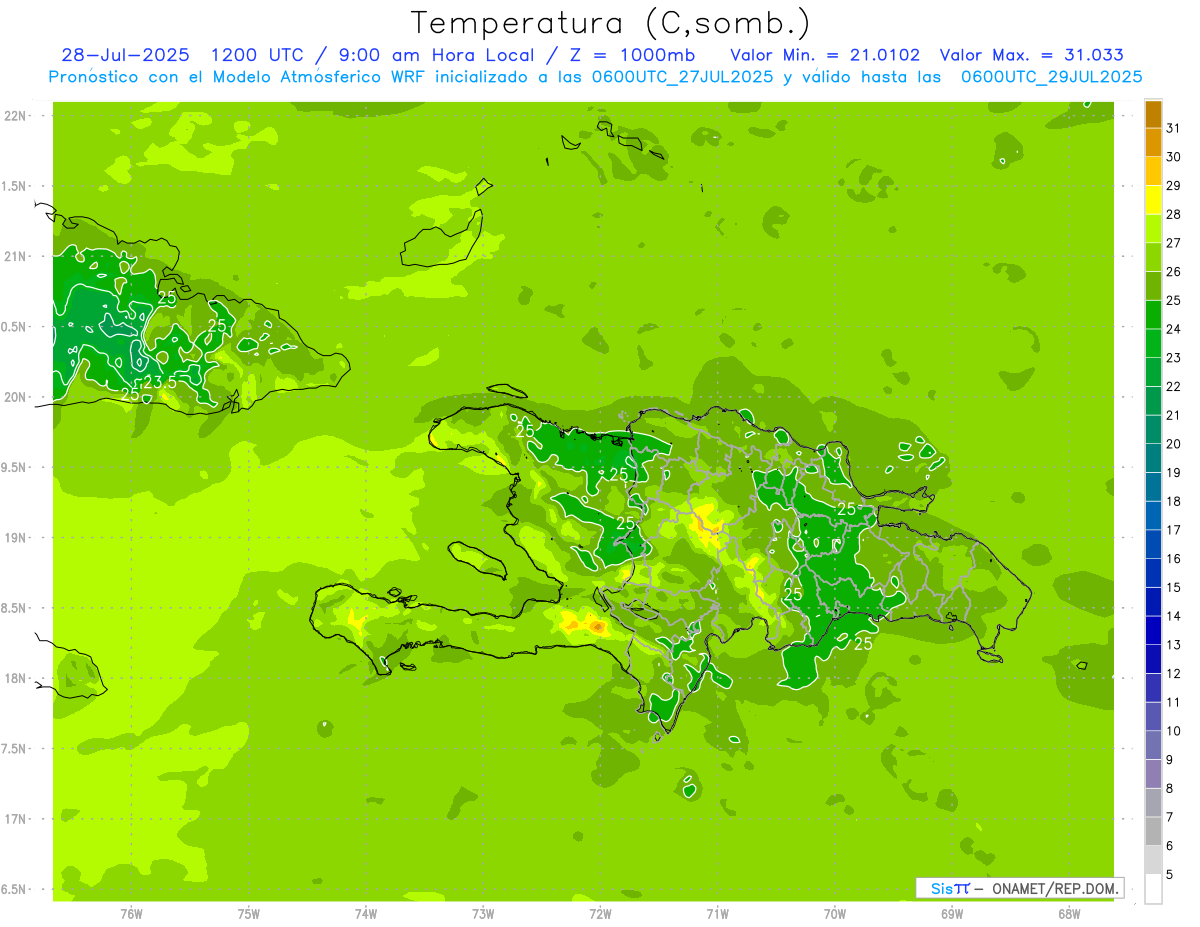Click colorbar value label '10'
The height and width of the screenshot is (927, 1200).
[1174, 731]
